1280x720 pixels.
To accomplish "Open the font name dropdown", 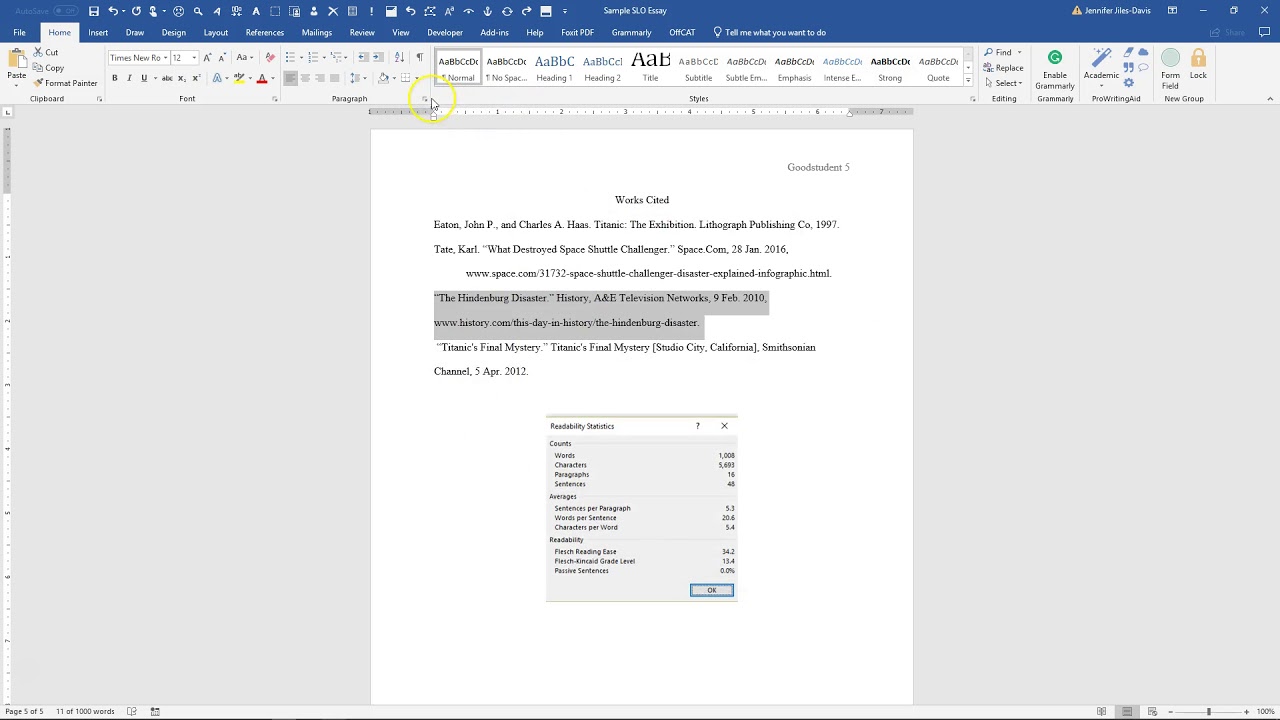I will (x=165, y=58).
